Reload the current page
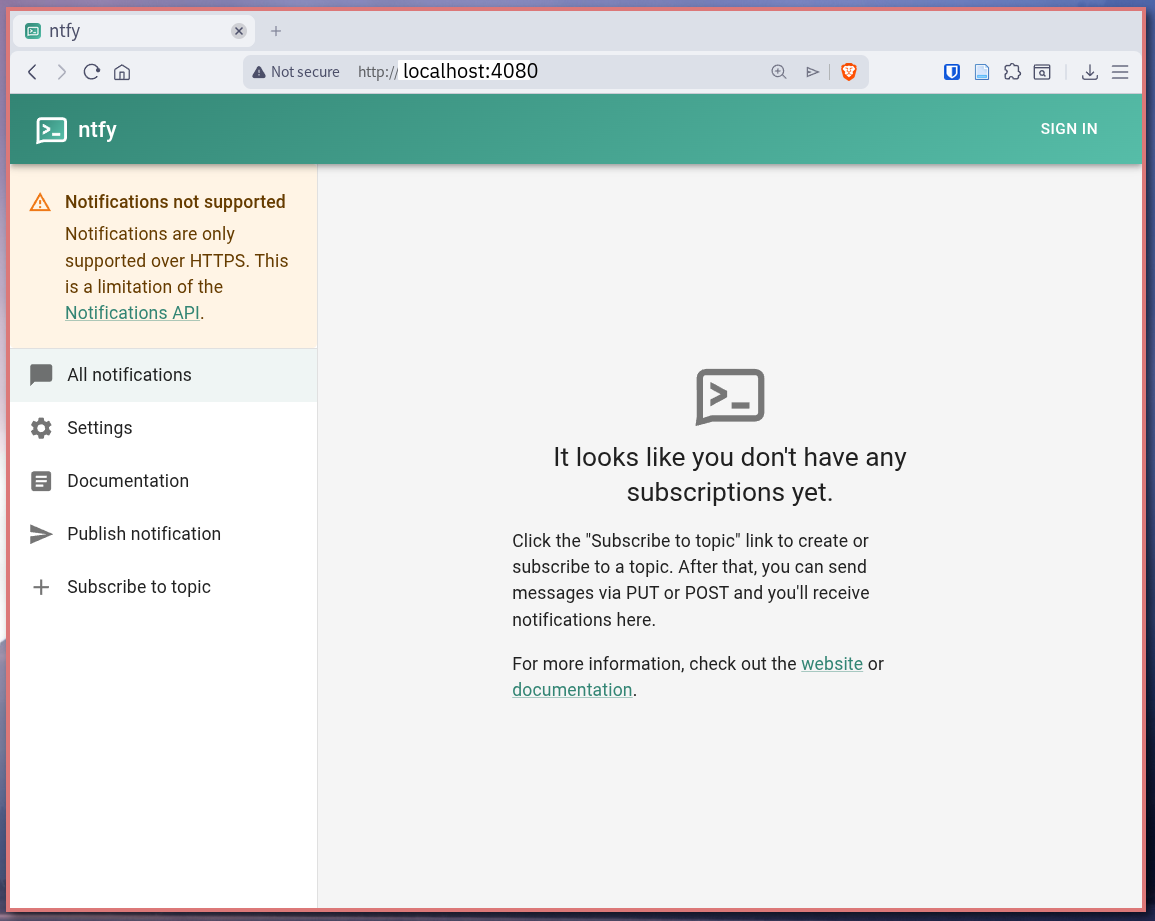 [x=91, y=71]
